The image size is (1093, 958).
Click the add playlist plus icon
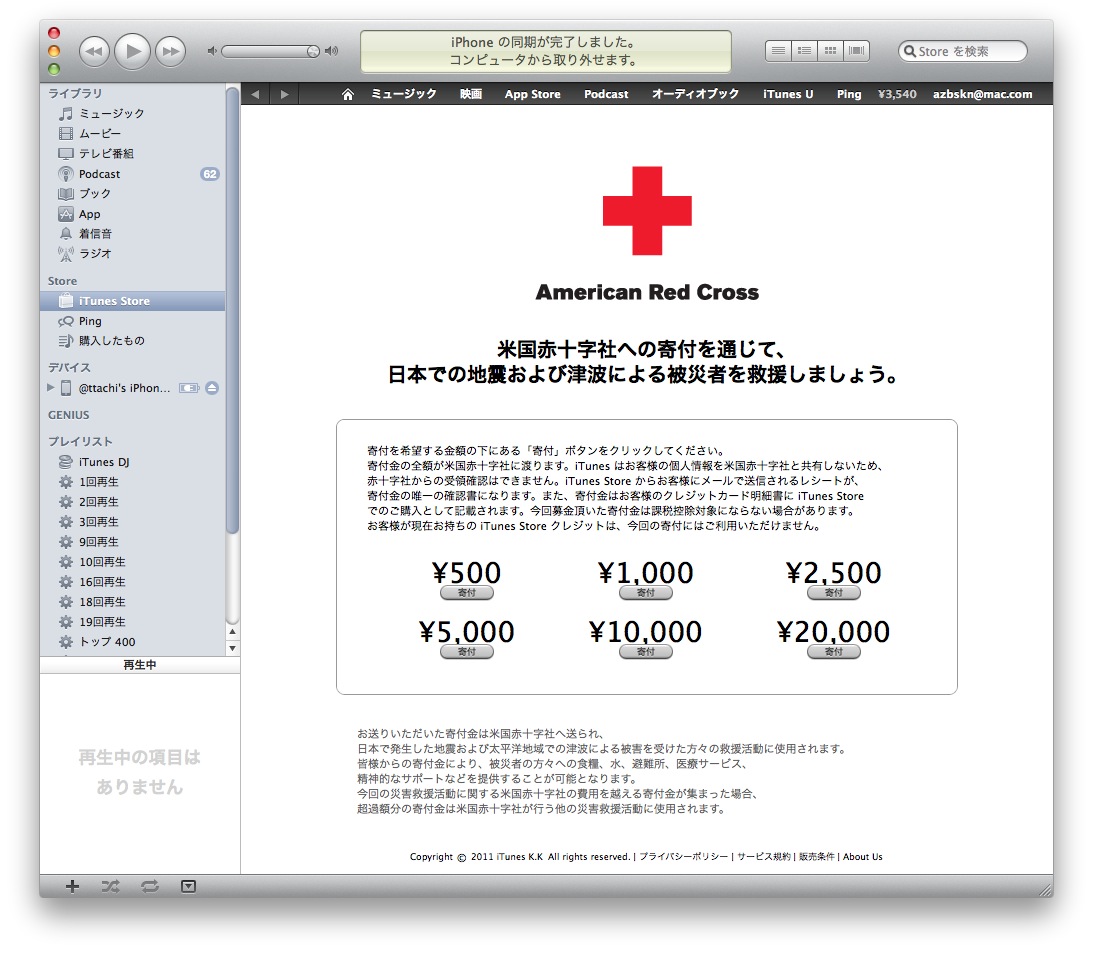pos(72,886)
